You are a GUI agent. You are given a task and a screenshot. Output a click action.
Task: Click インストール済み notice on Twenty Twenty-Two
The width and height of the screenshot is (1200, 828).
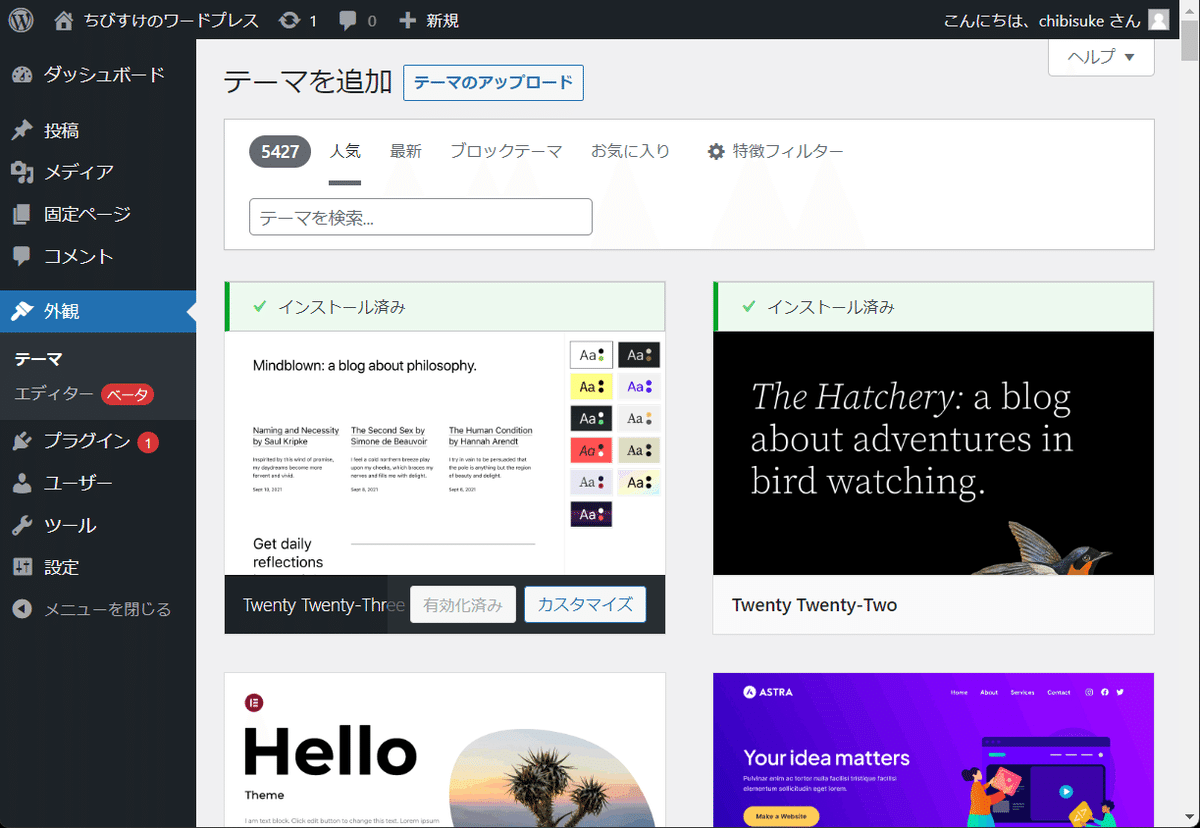(933, 307)
